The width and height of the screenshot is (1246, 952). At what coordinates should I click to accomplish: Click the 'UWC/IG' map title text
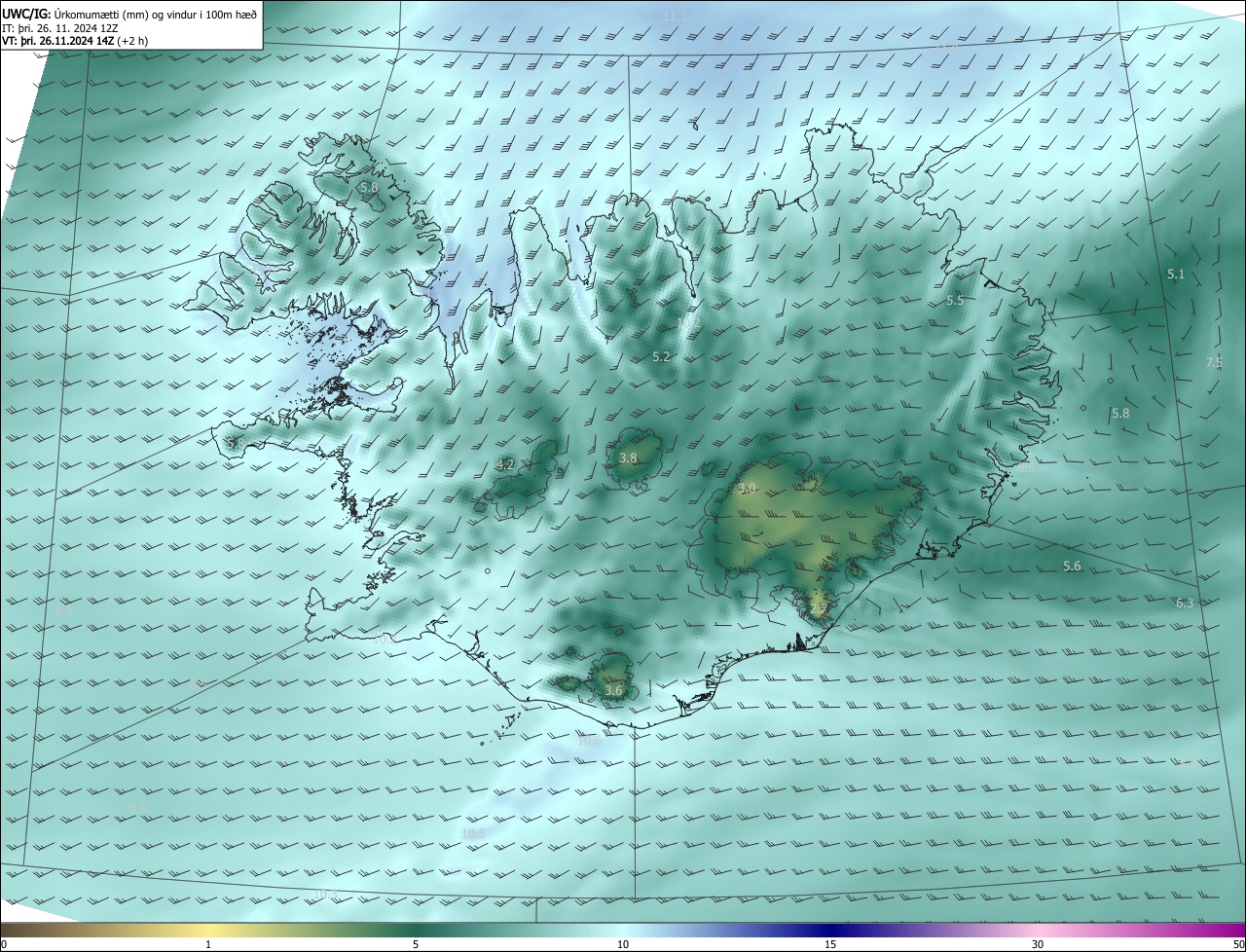(26, 13)
